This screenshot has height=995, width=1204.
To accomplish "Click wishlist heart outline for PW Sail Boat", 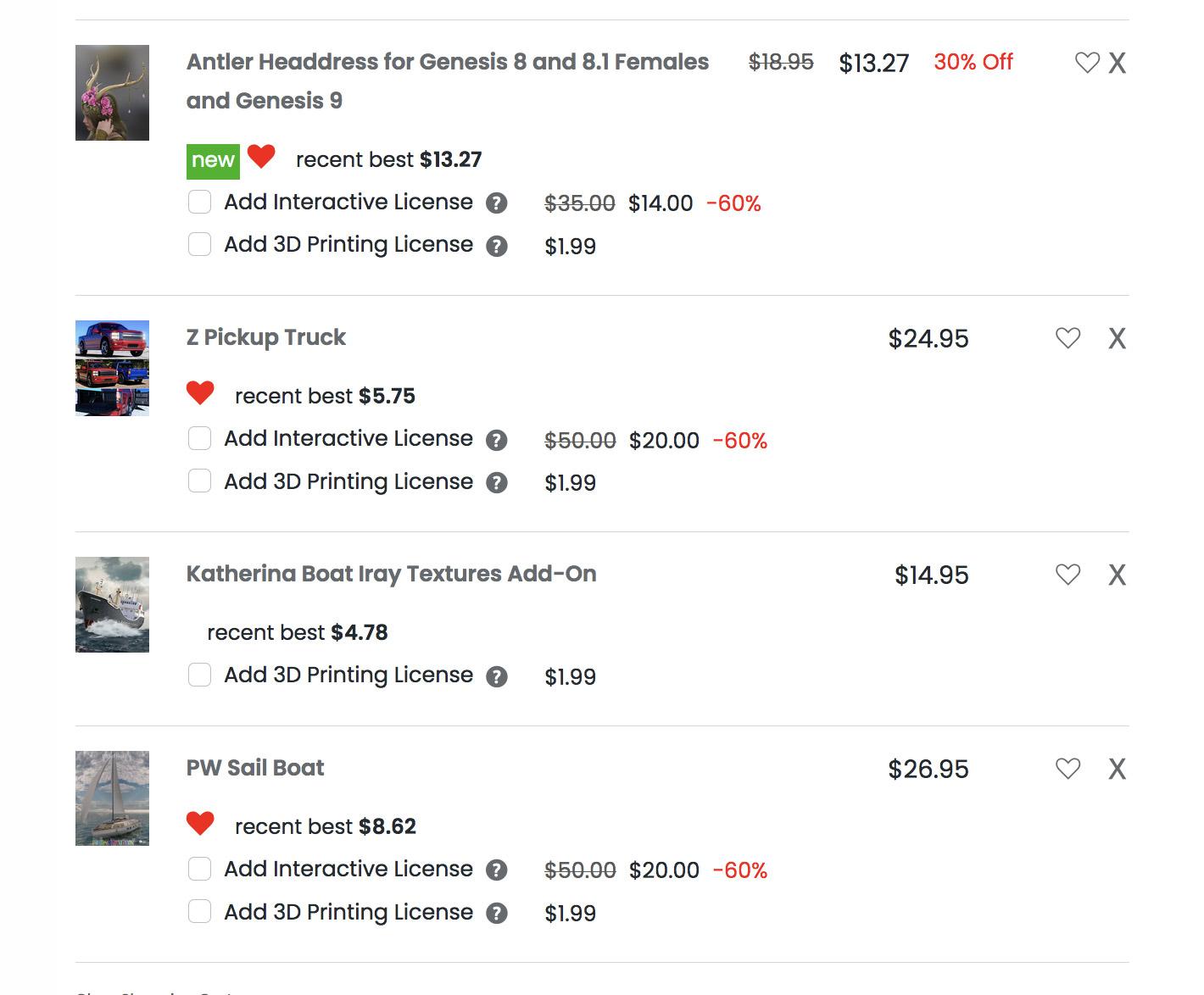I will click(x=1067, y=769).
